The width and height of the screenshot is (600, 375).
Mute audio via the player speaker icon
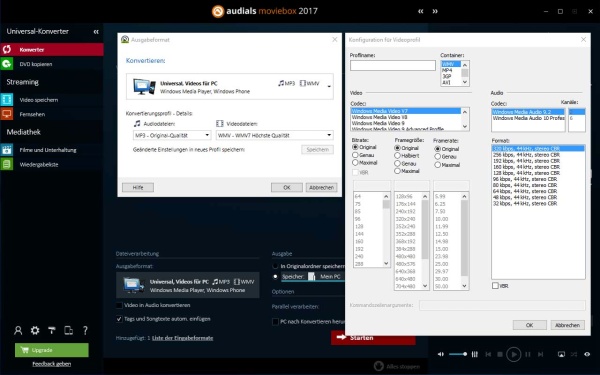[441, 354]
